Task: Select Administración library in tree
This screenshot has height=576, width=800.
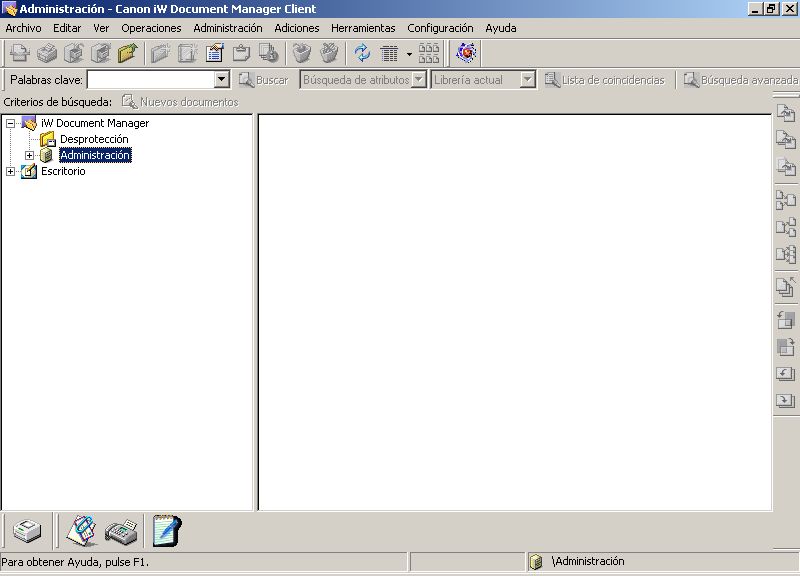Action: click(95, 155)
